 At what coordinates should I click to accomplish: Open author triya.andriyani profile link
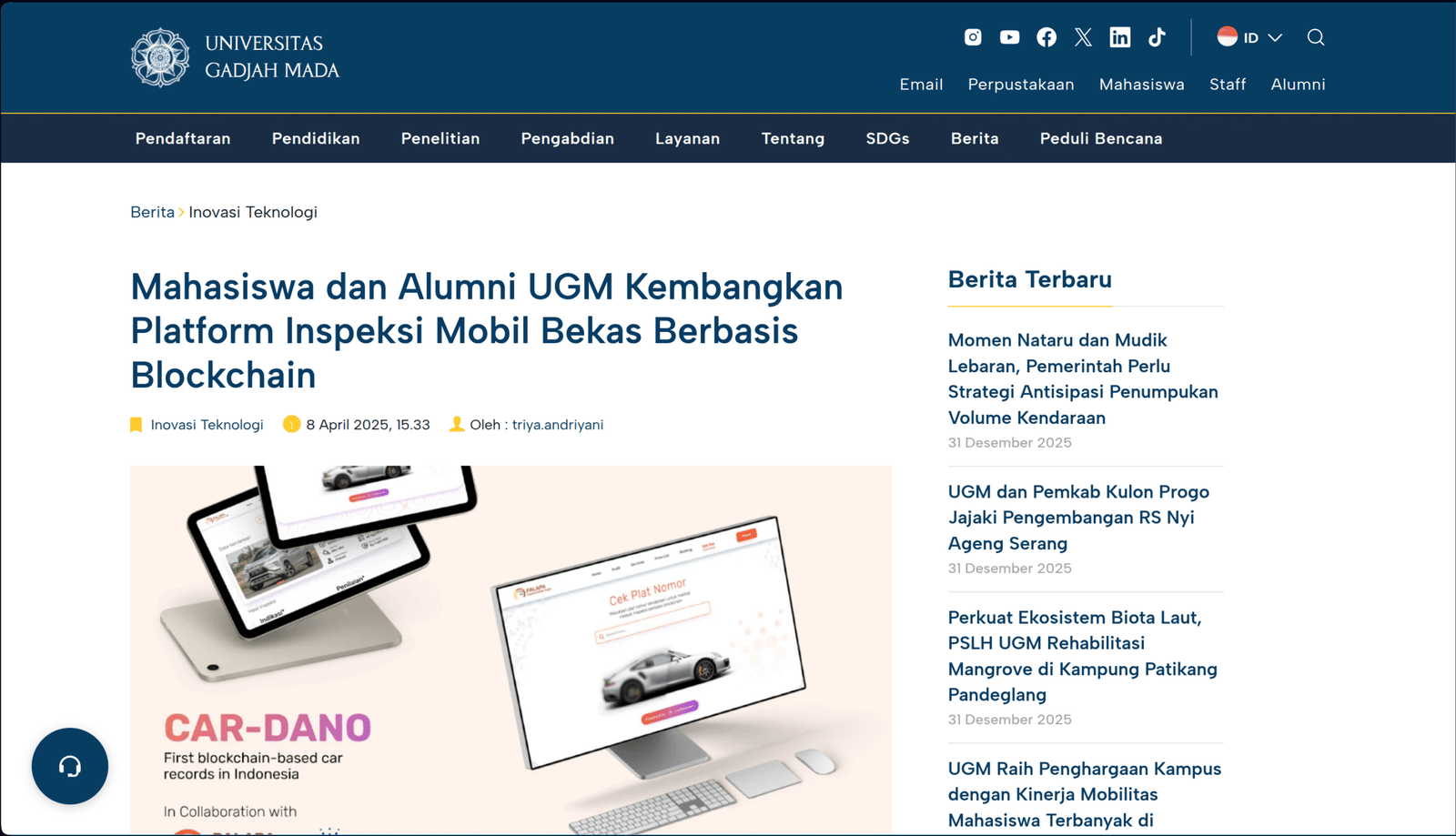(557, 425)
